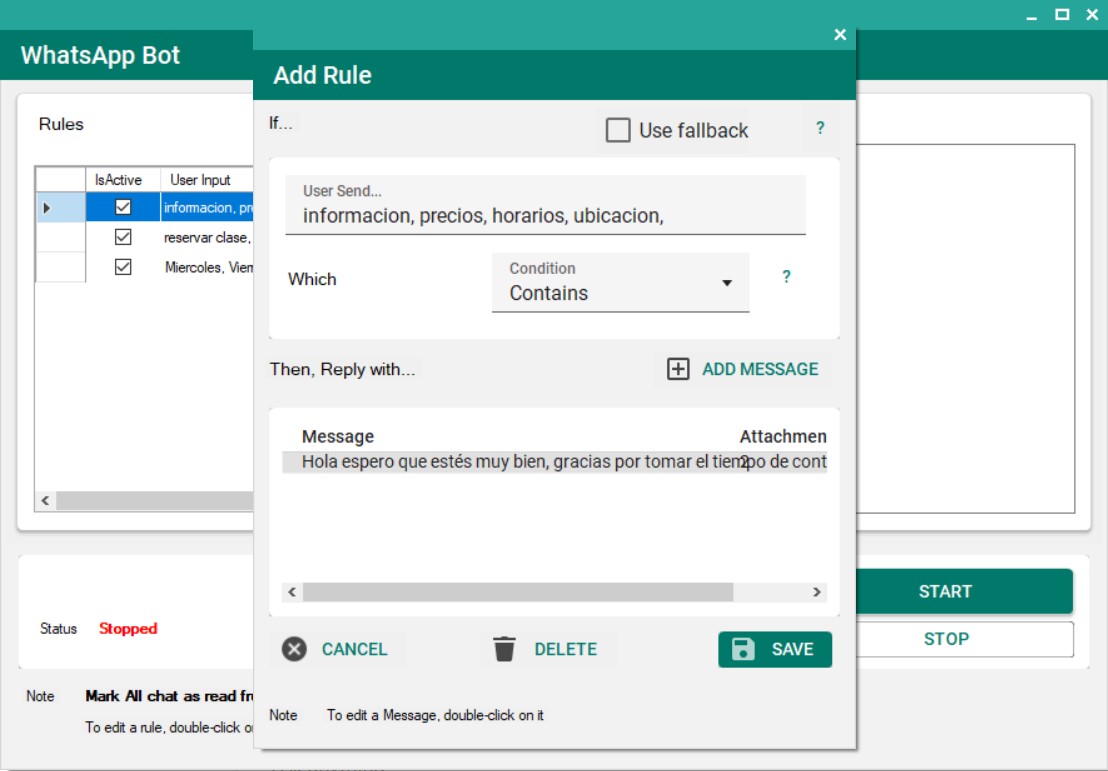Uncheck IsActive for the informacion rule
The image size is (1108, 771).
123,208
